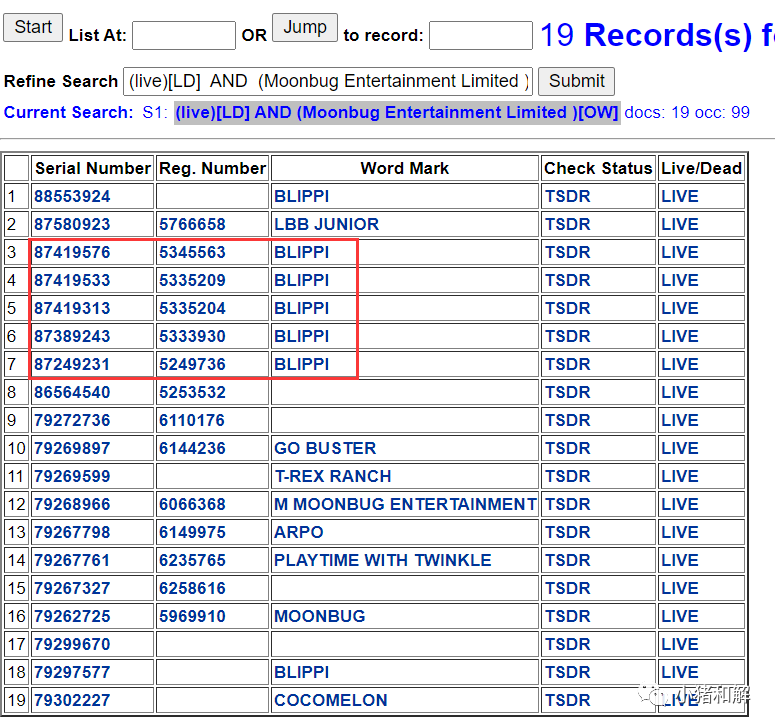775x728 pixels.
Task: Open registration number 6110176
Action: (192, 421)
